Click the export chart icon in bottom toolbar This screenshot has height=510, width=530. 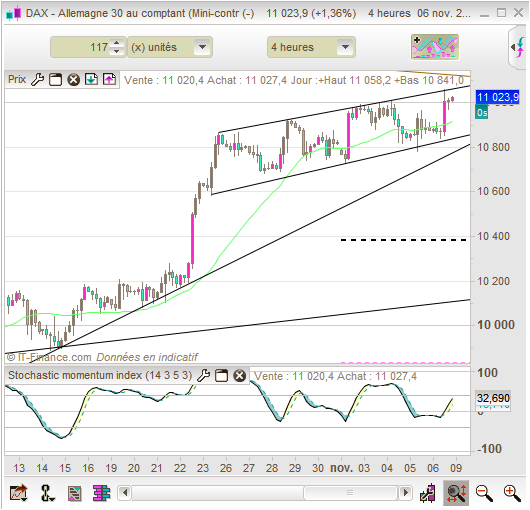point(18,492)
